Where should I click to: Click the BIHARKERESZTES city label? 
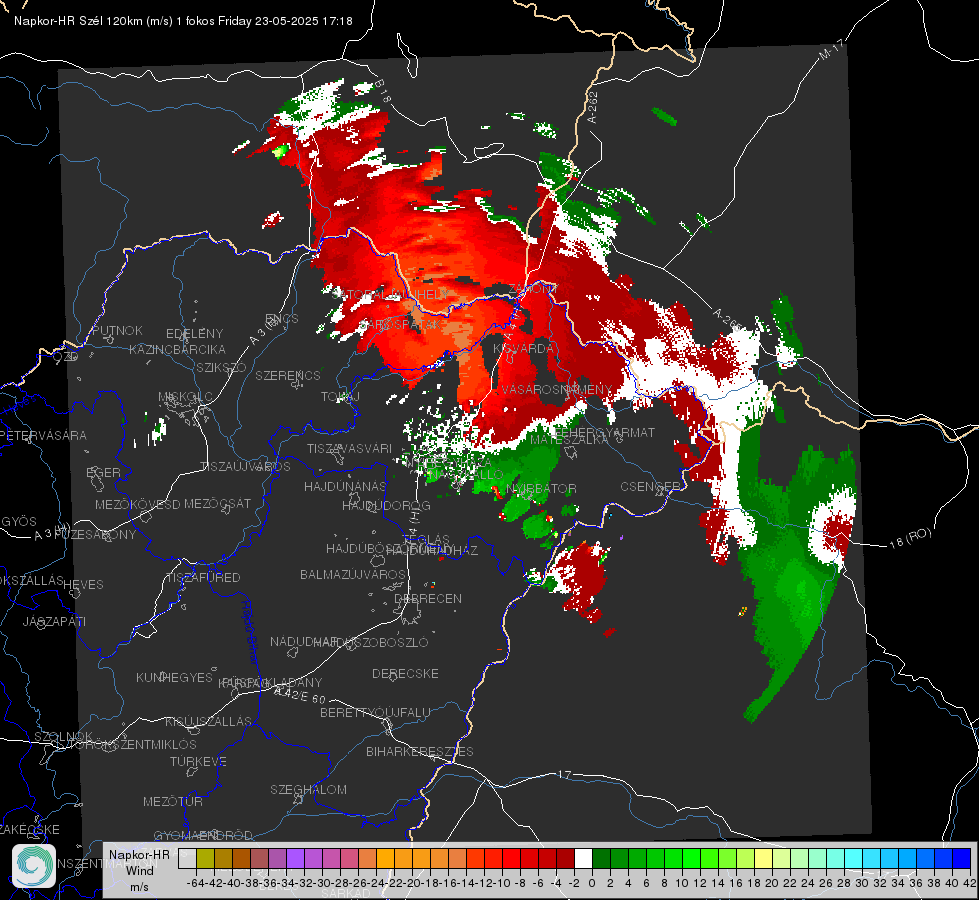point(420,751)
